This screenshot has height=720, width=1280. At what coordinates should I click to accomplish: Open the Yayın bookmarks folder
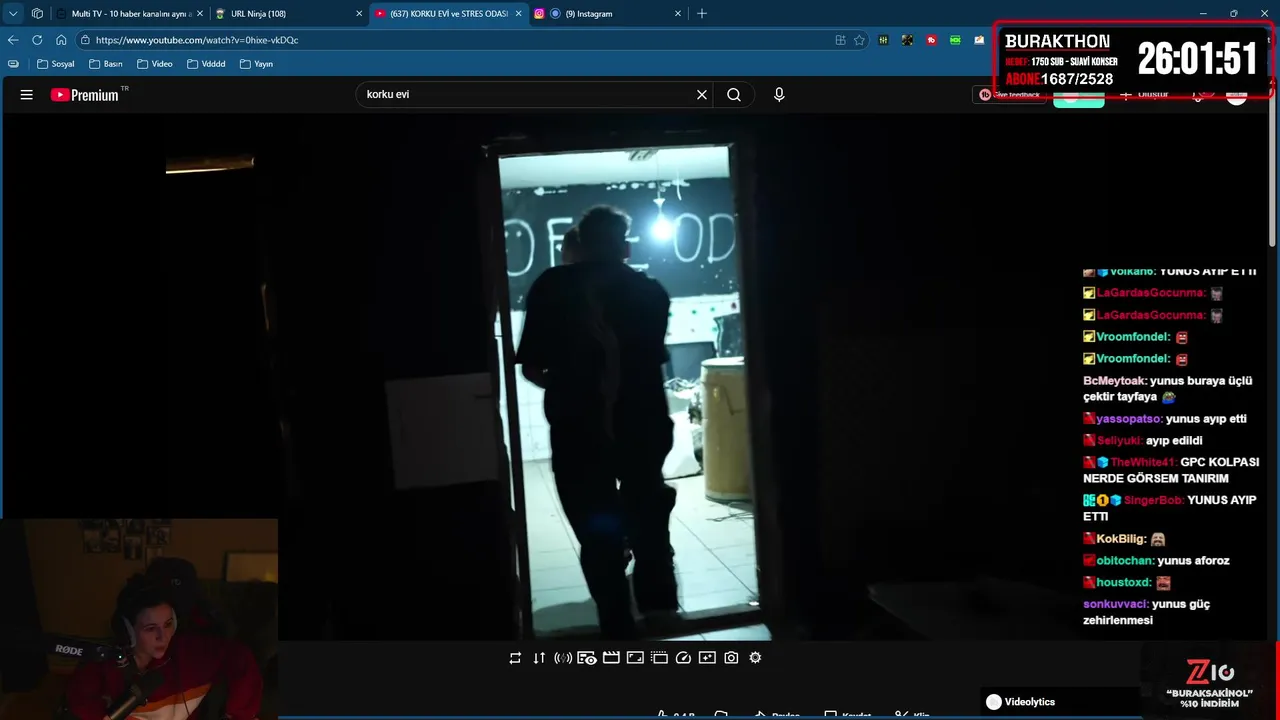point(257,64)
